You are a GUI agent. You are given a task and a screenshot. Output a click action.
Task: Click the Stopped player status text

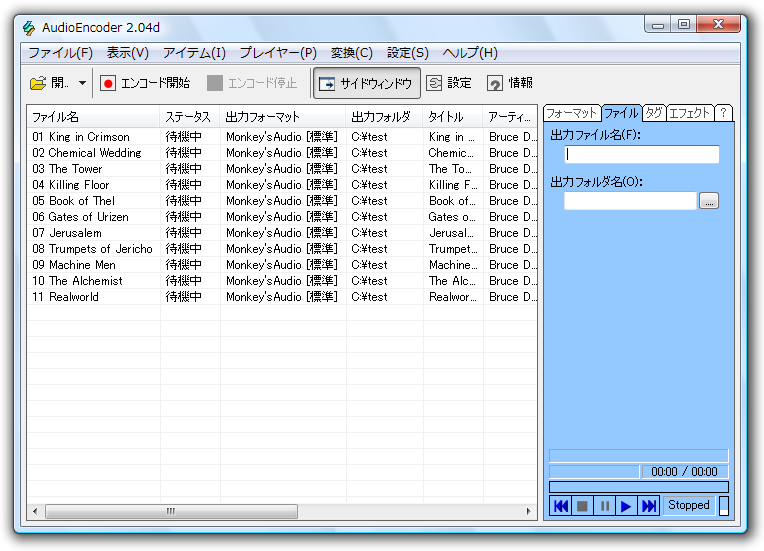tap(688, 505)
